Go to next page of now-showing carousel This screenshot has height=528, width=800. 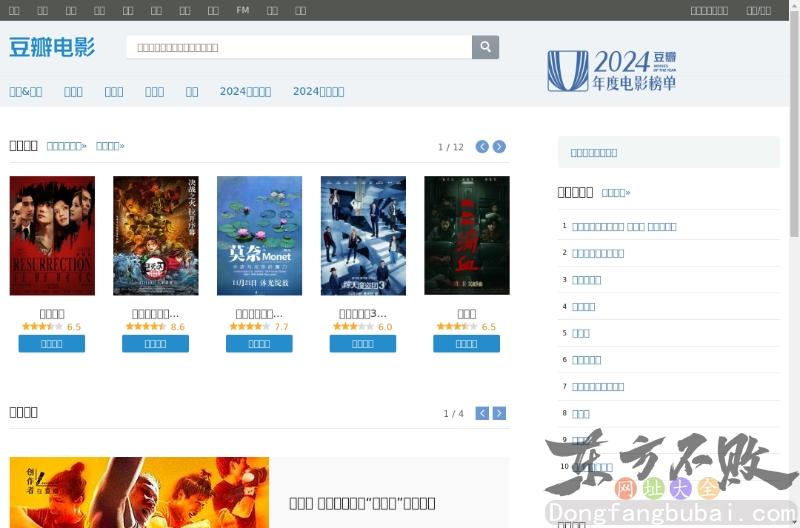pyautogui.click(x=499, y=147)
